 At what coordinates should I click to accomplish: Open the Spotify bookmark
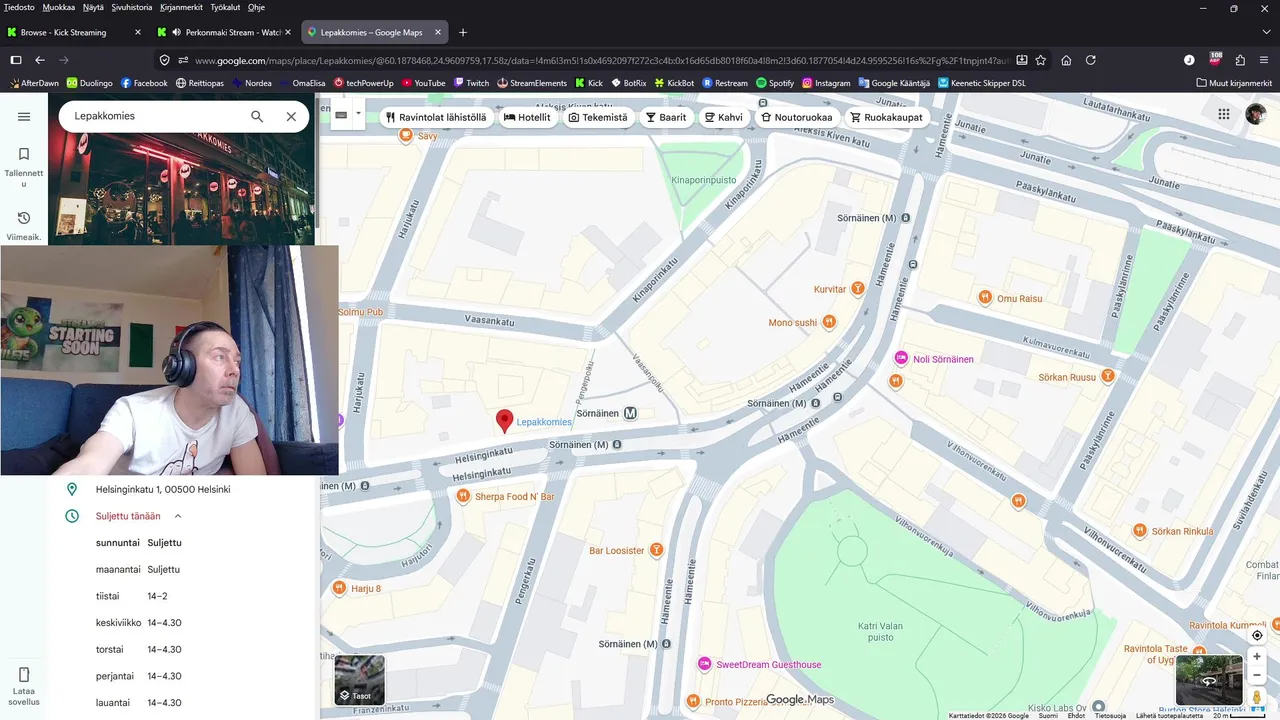pos(775,83)
